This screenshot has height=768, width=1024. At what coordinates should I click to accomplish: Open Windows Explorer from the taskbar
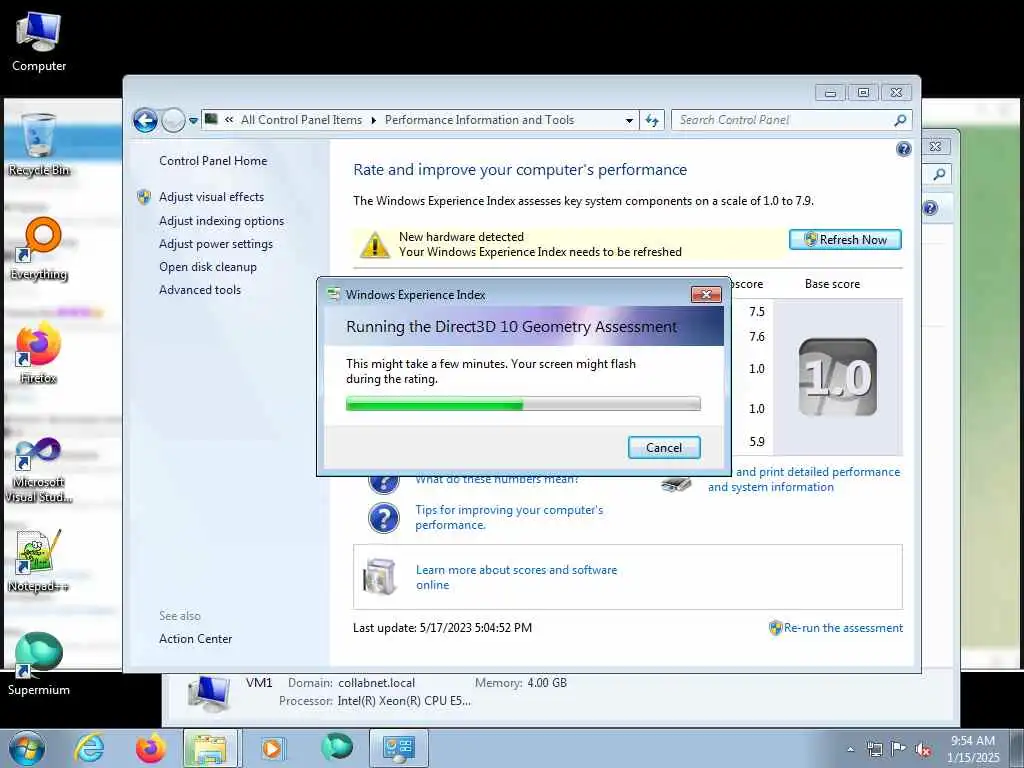tap(210, 748)
